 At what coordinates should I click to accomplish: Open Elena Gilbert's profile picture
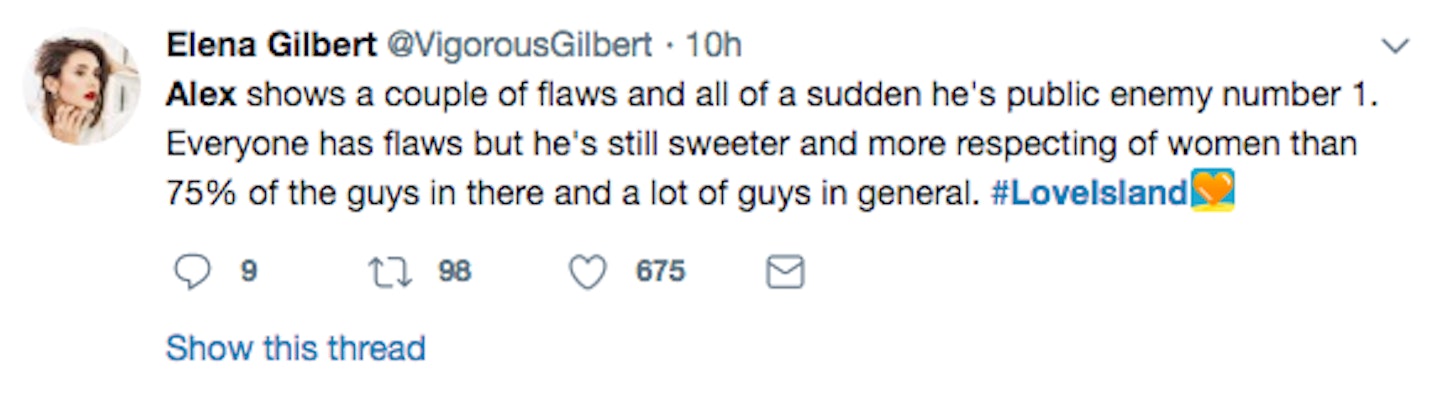point(82,88)
